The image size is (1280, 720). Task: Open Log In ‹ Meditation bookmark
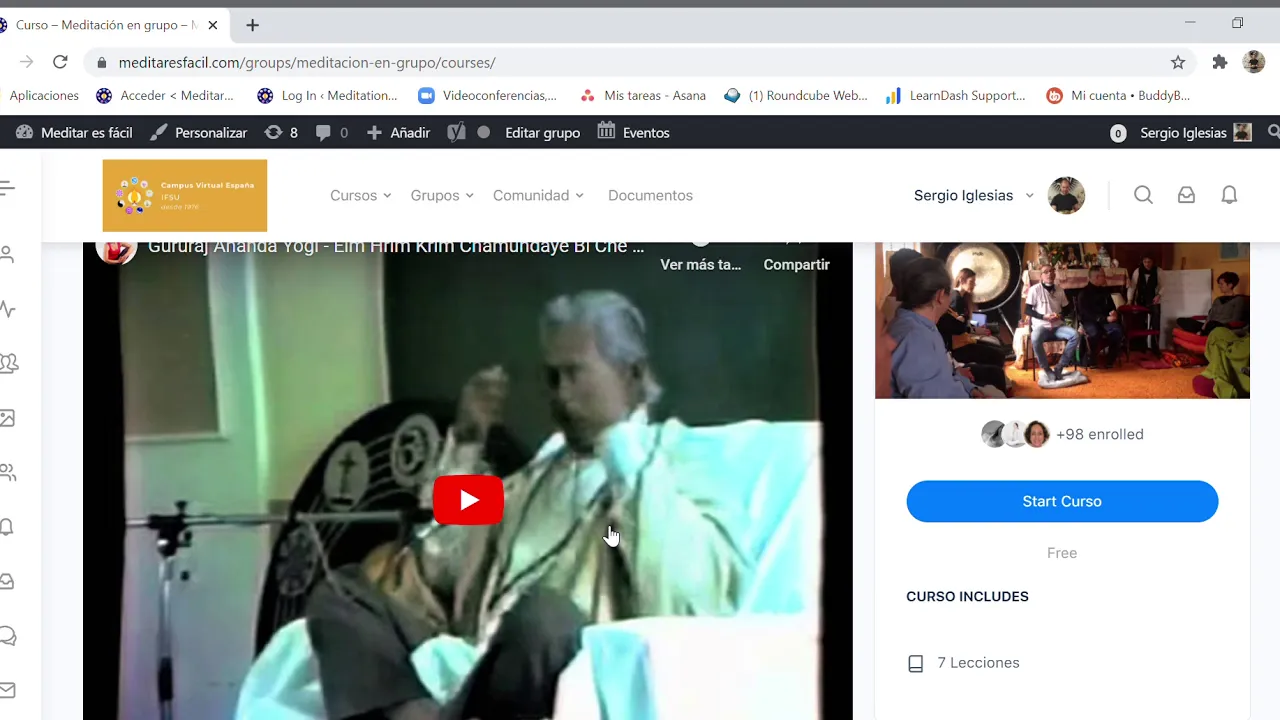click(327, 96)
